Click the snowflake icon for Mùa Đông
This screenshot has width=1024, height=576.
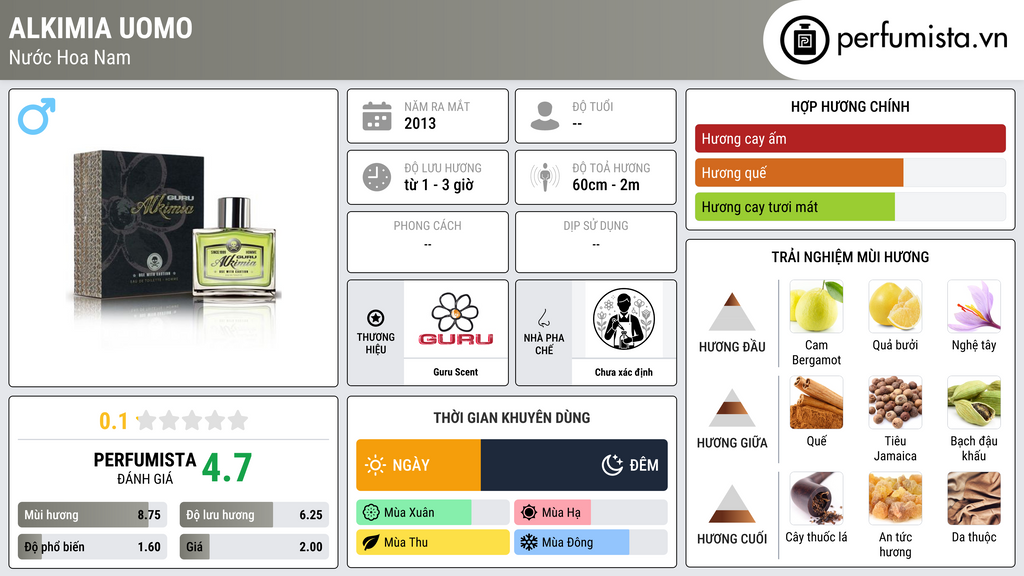(529, 543)
